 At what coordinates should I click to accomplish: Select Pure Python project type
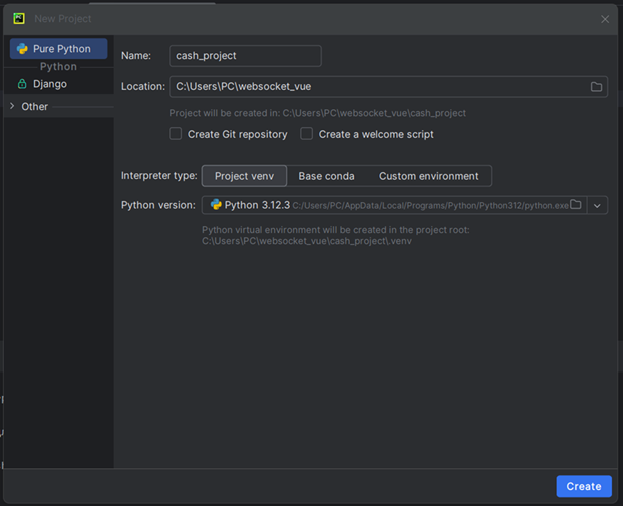[58, 49]
